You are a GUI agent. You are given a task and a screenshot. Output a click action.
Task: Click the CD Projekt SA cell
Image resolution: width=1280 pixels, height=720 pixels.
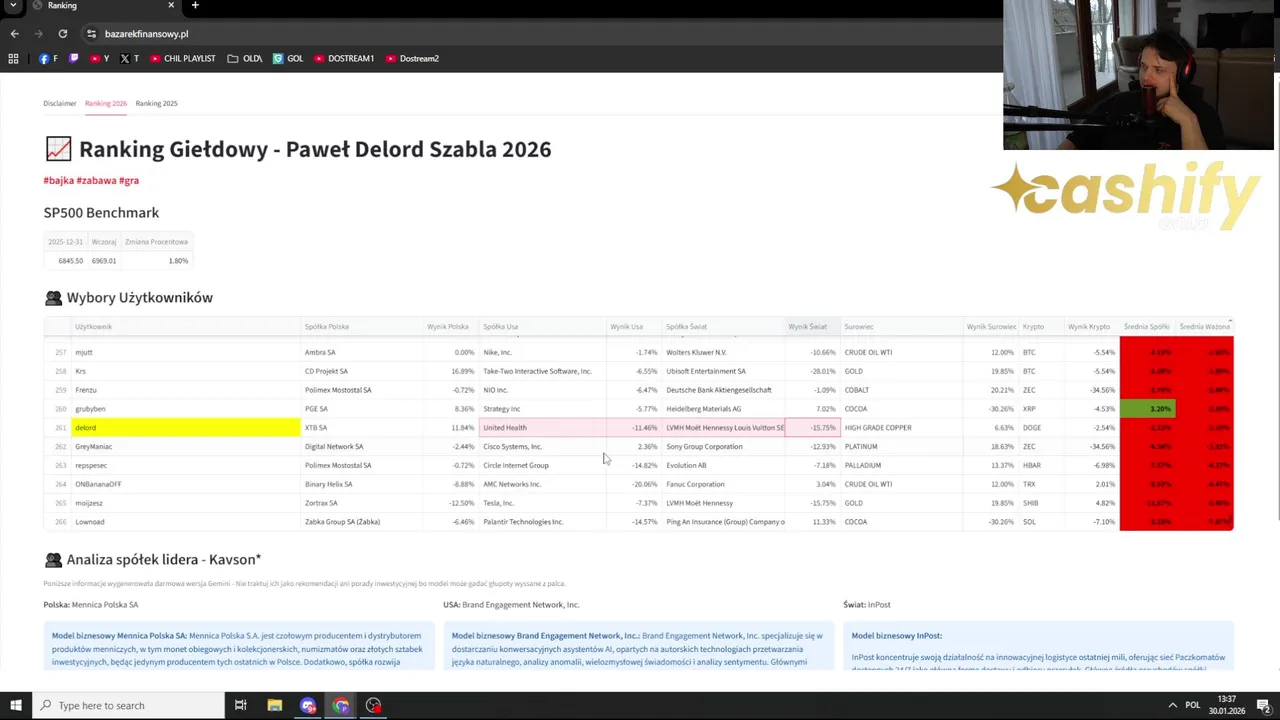(x=361, y=371)
